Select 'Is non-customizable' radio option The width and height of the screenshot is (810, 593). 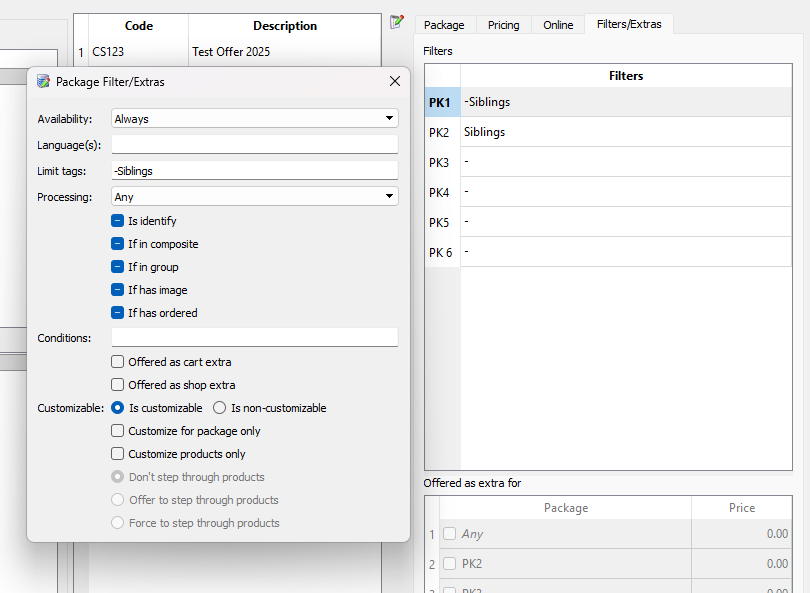[220, 408]
